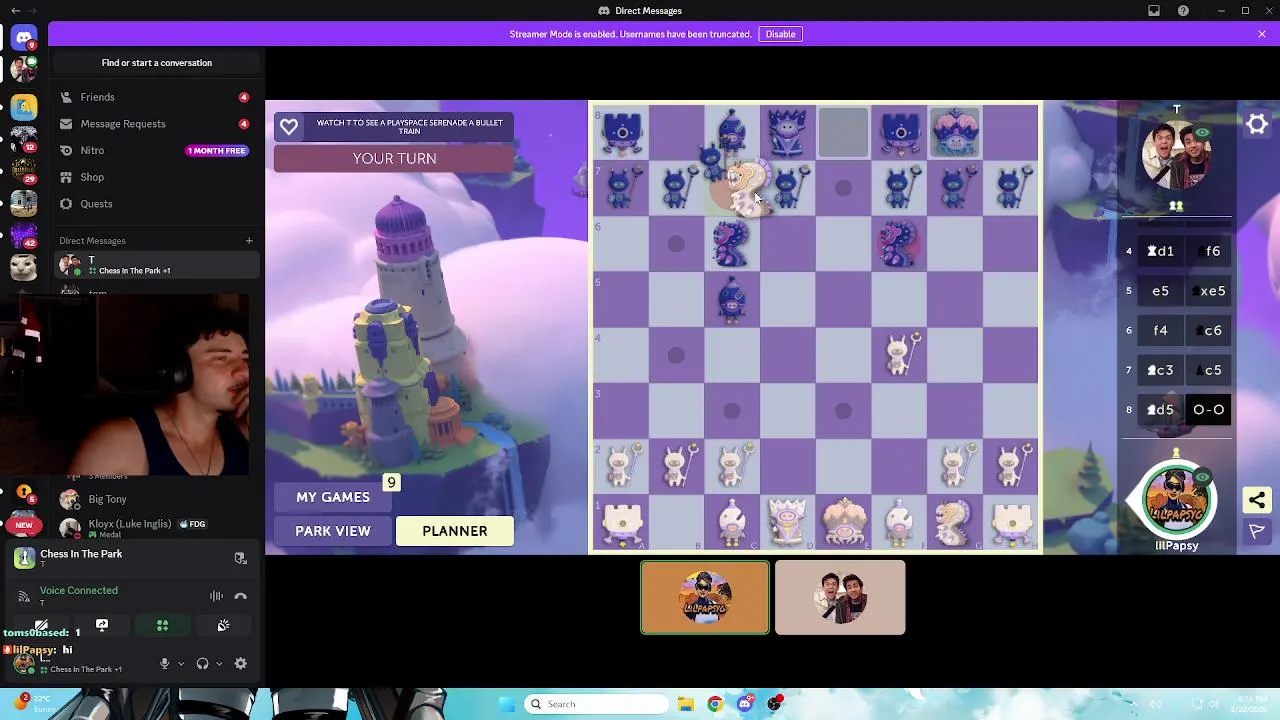Disconnect from voice with the hang-up icon
This screenshot has height=720, width=1280.
coord(240,596)
